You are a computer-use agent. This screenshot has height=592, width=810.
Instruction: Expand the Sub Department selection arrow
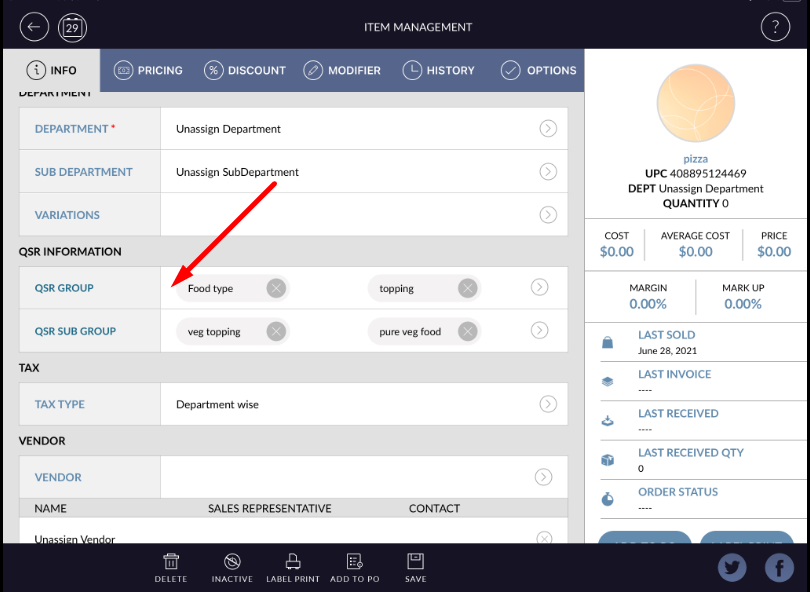[x=548, y=171]
